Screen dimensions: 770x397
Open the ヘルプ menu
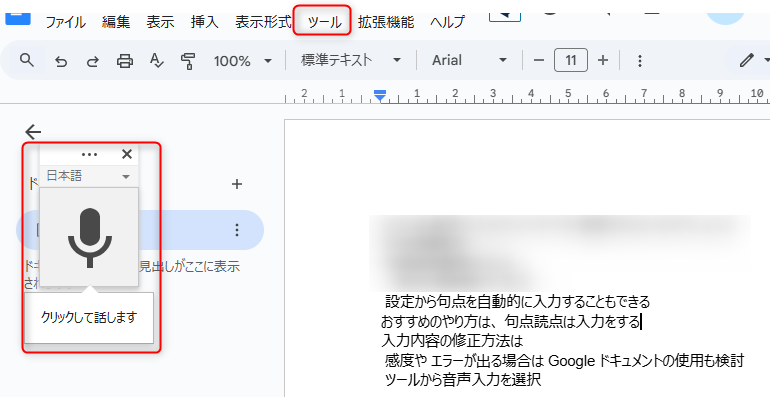(447, 22)
